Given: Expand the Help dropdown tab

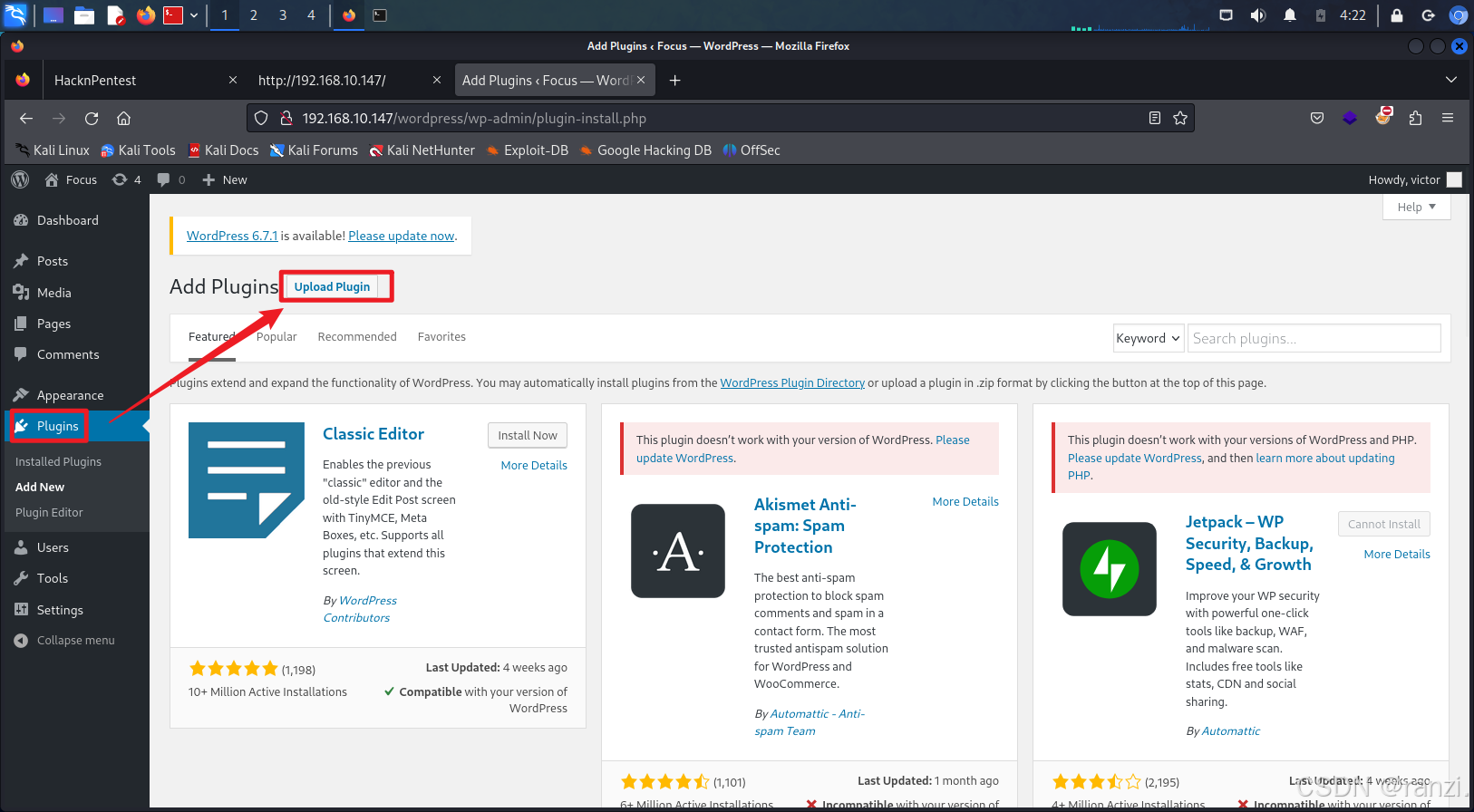Looking at the screenshot, I should click(1417, 207).
